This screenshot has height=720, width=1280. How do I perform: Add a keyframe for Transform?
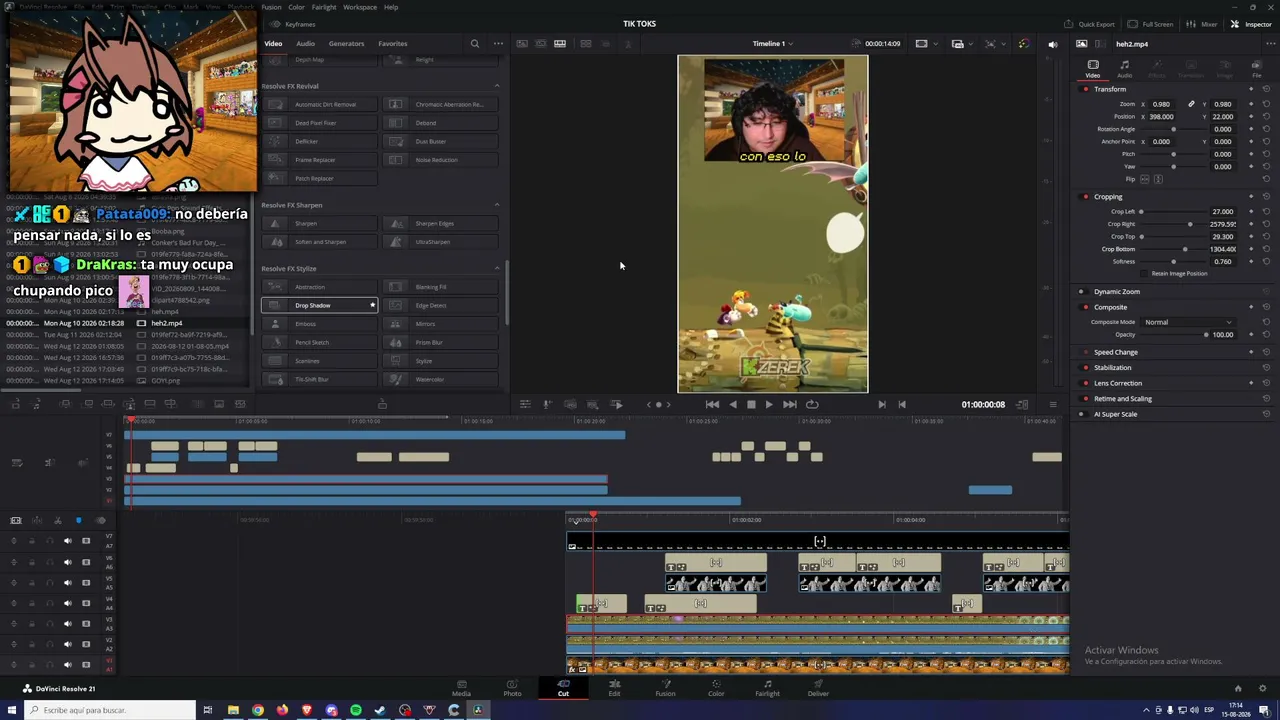coord(1251,89)
